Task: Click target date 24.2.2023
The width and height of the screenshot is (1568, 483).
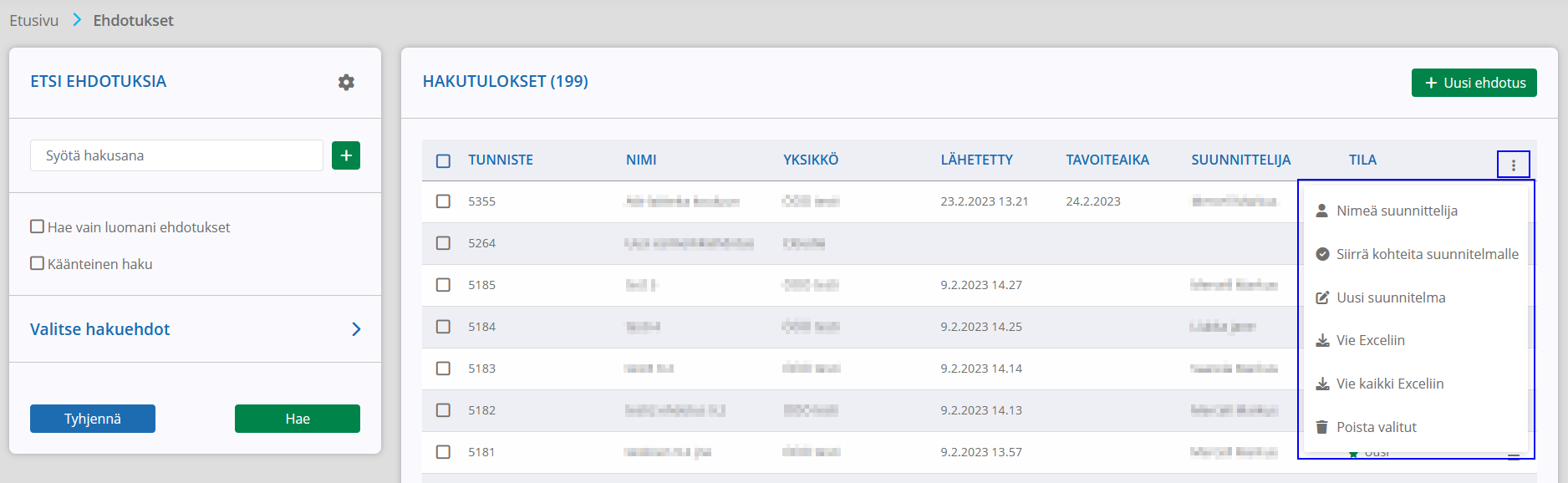Action: click(1093, 201)
